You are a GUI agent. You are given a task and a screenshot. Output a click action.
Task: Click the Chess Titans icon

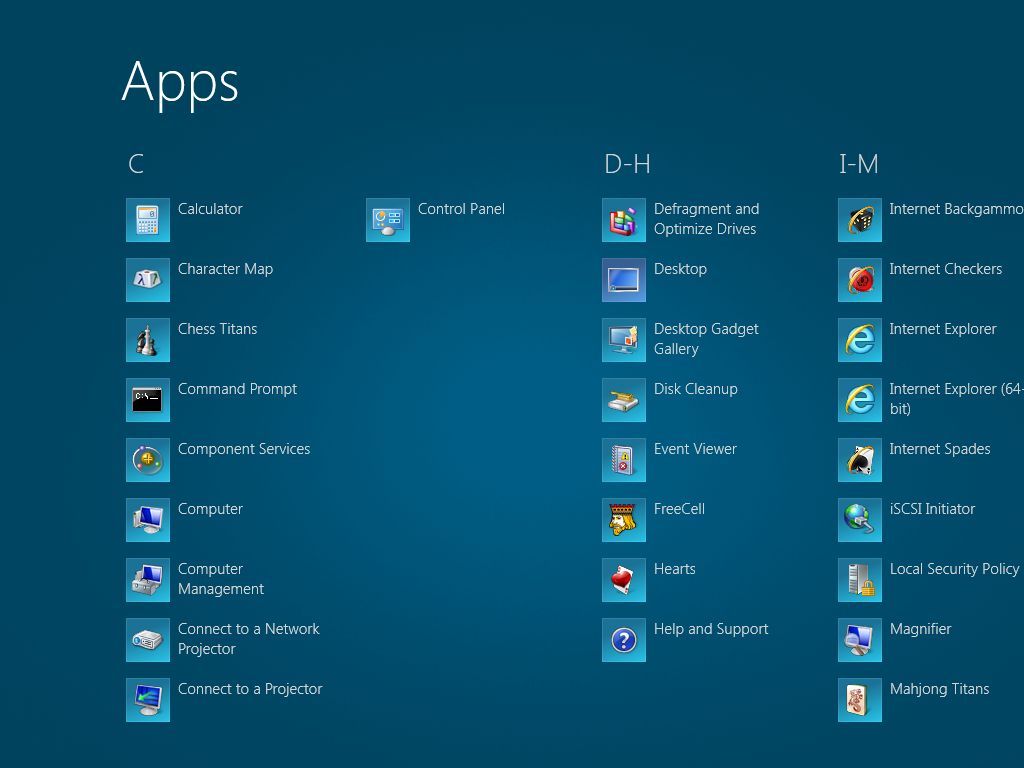click(x=148, y=340)
